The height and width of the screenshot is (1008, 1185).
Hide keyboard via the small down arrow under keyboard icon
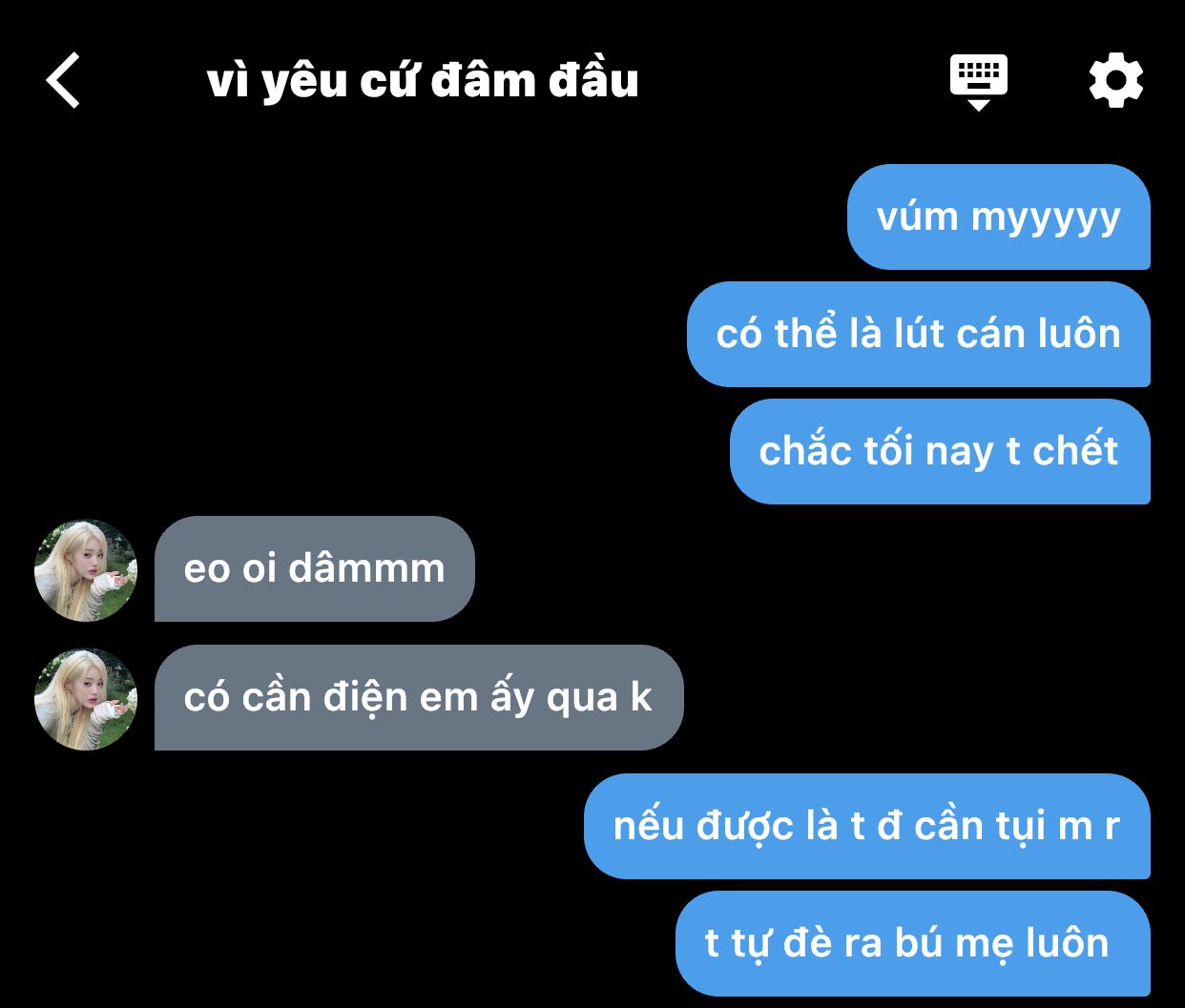(979, 105)
